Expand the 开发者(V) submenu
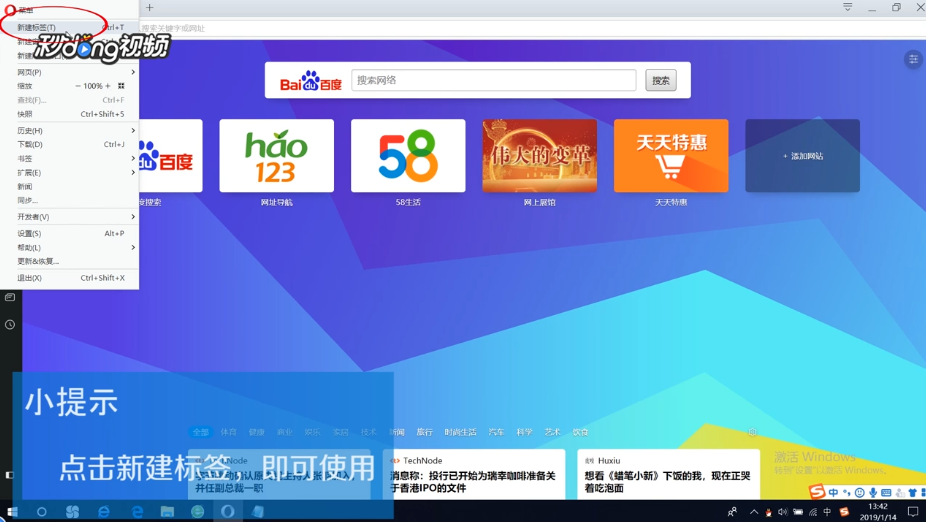The image size is (926, 522). tap(70, 217)
